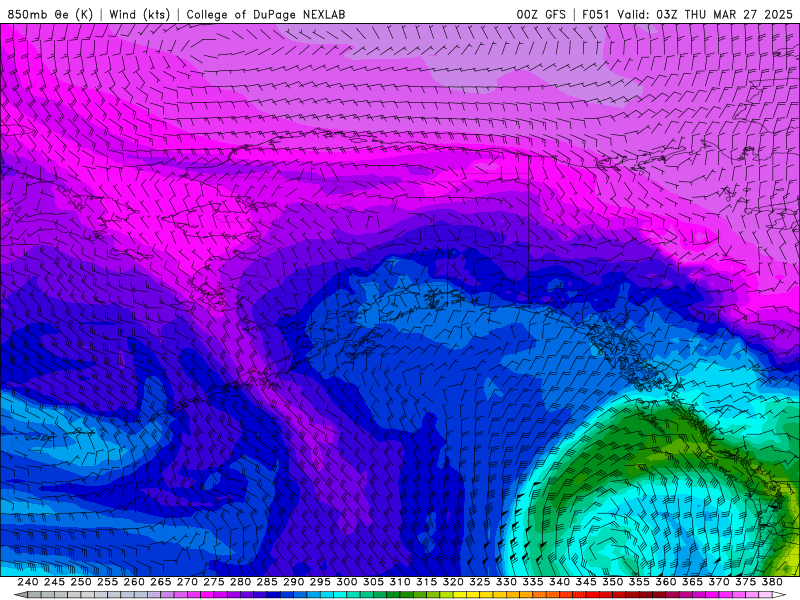
Task: Click the 285 value on the color scale
Action: (x=267, y=582)
